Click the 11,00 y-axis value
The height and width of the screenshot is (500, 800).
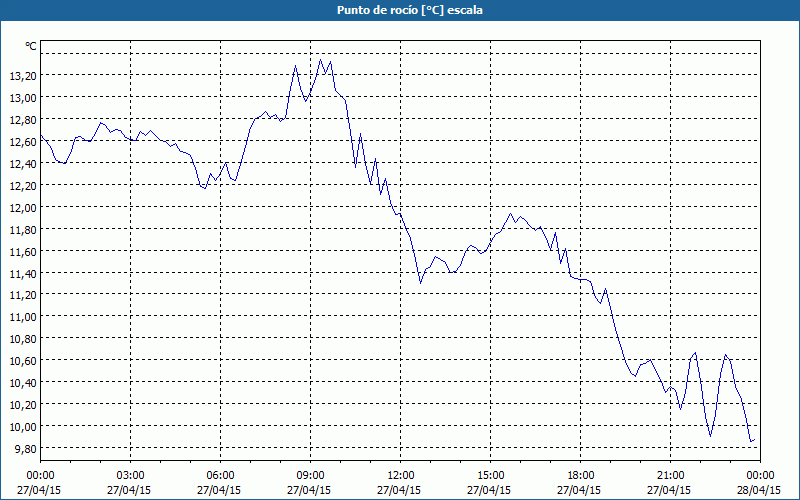[x=22, y=317]
